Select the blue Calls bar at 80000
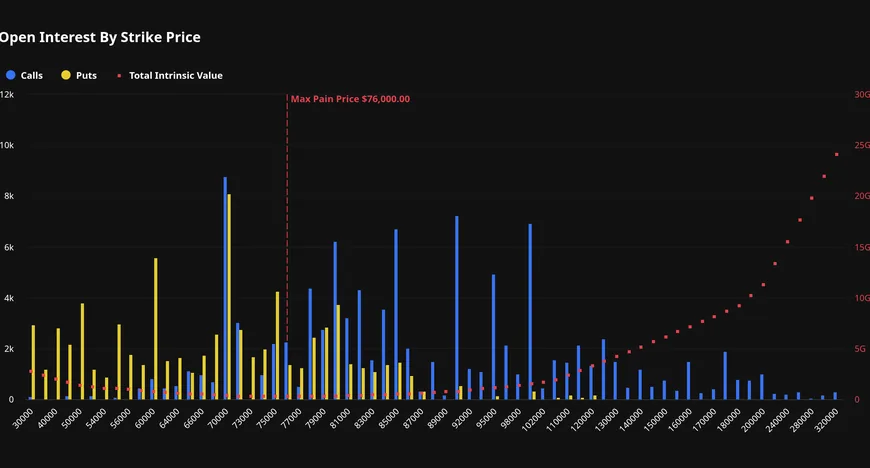The height and width of the screenshot is (468, 870). coord(335,320)
